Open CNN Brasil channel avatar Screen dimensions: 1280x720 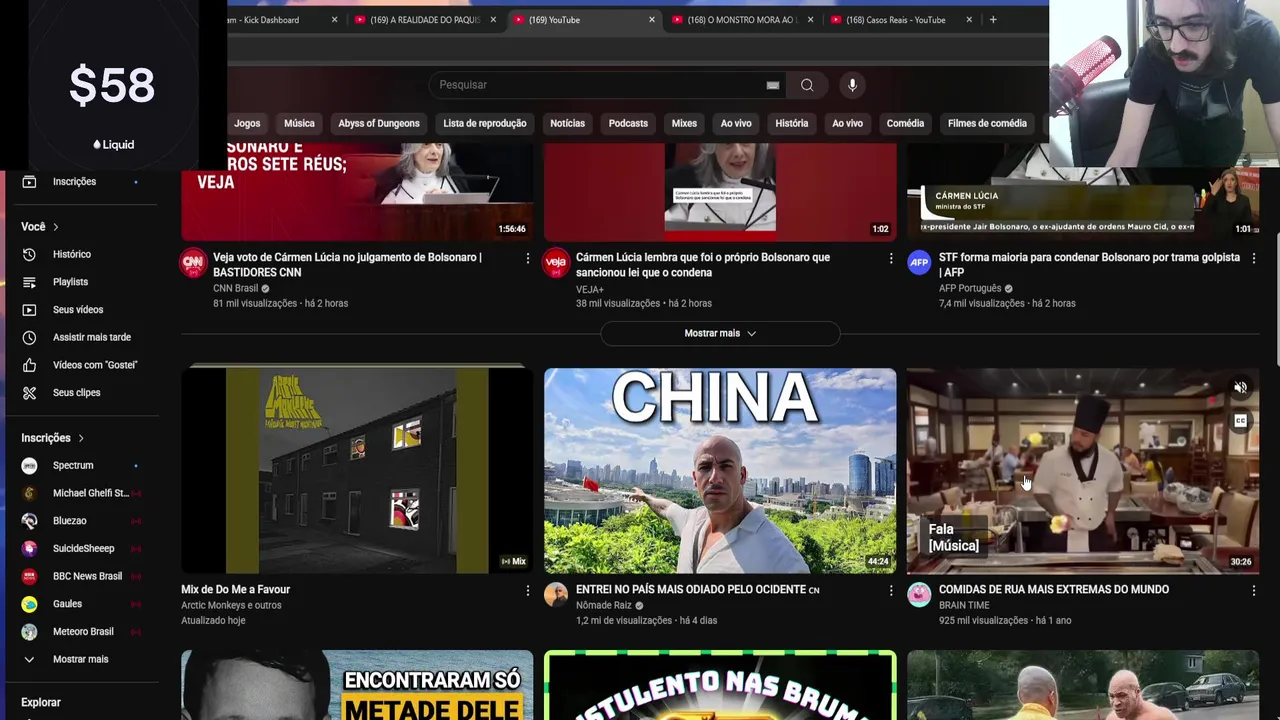coord(193,263)
